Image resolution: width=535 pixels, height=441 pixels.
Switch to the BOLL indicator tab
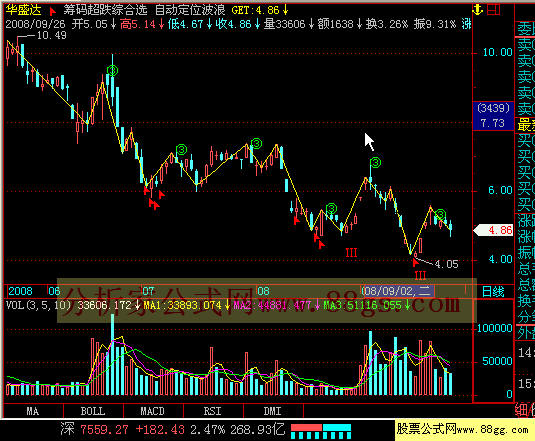93,411
